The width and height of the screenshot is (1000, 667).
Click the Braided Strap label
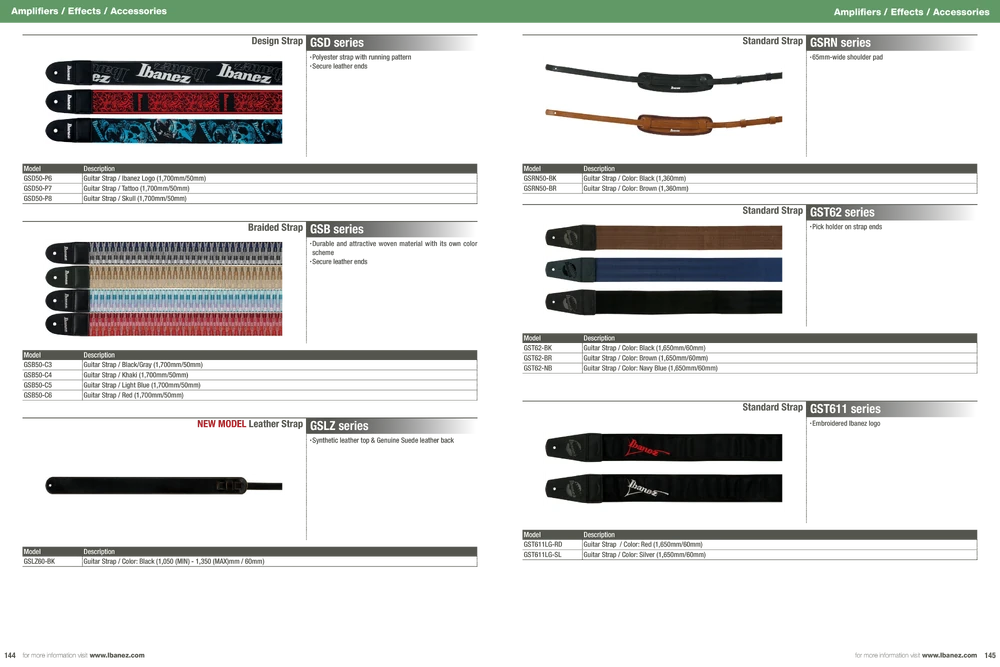[276, 228]
